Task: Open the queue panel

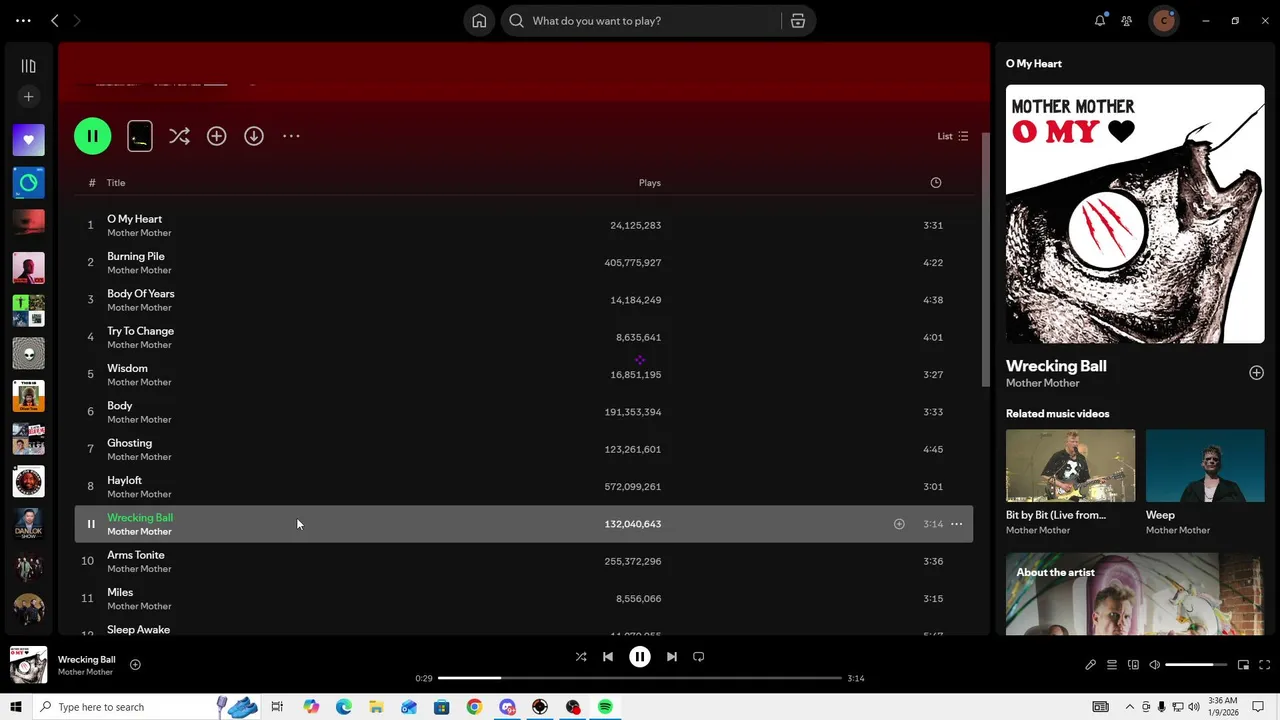Action: (x=1111, y=665)
